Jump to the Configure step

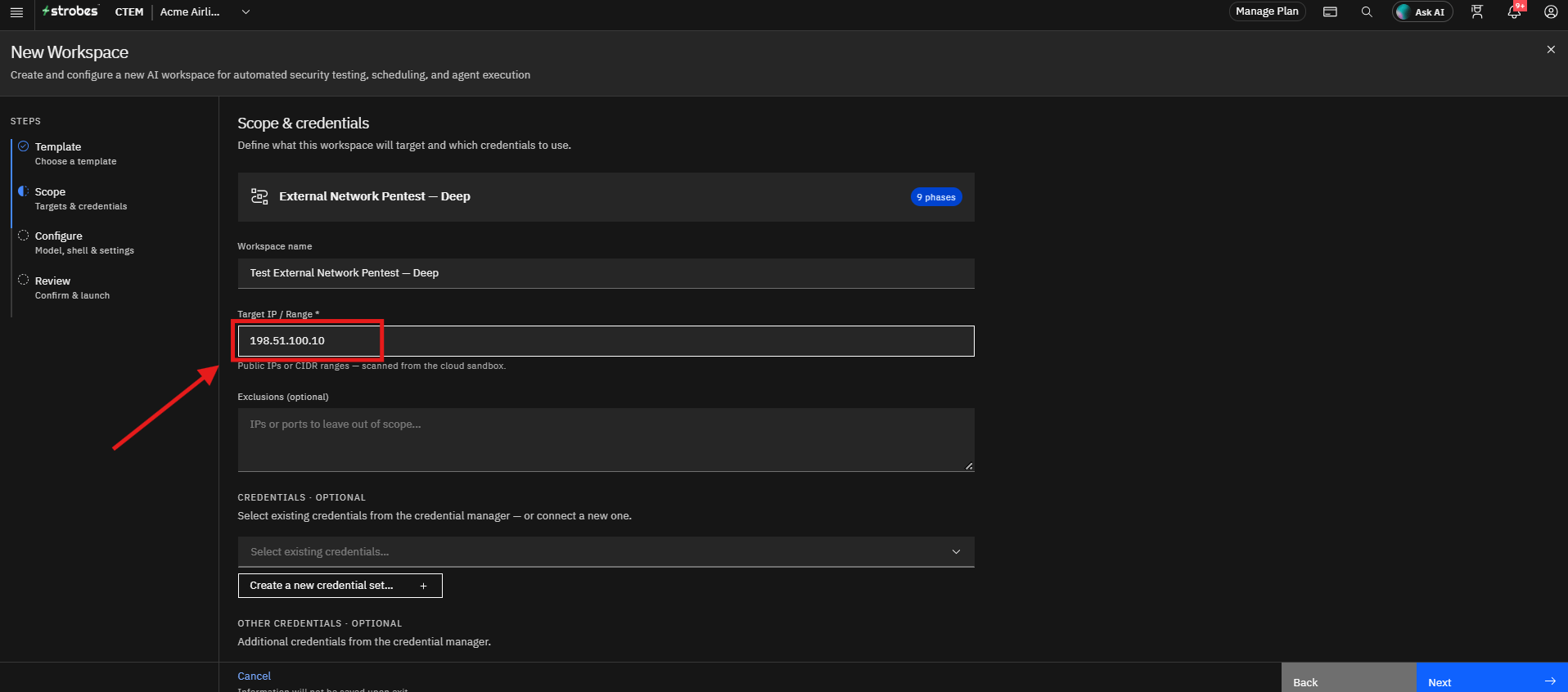84,243
